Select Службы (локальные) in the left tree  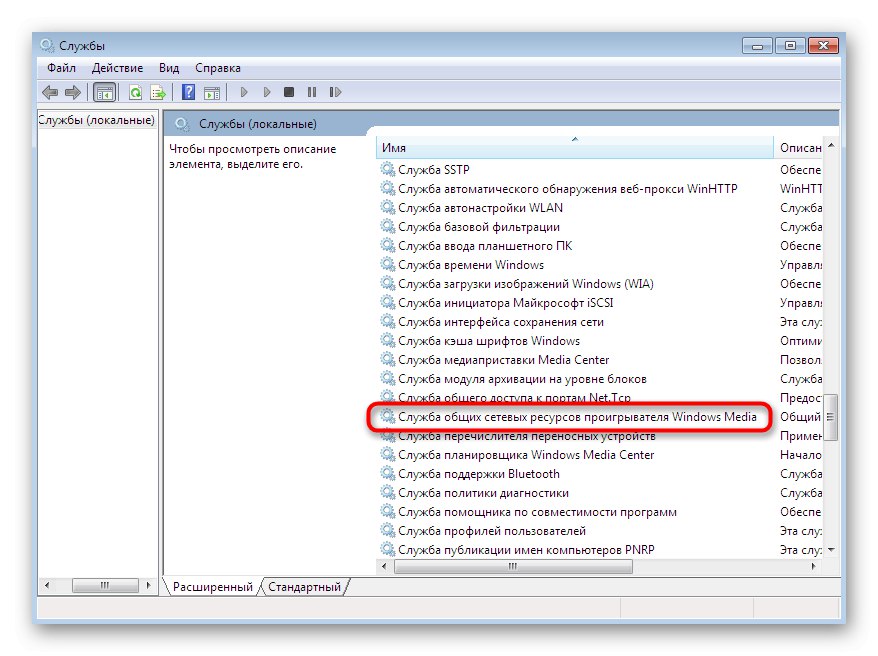pyautogui.click(x=96, y=120)
